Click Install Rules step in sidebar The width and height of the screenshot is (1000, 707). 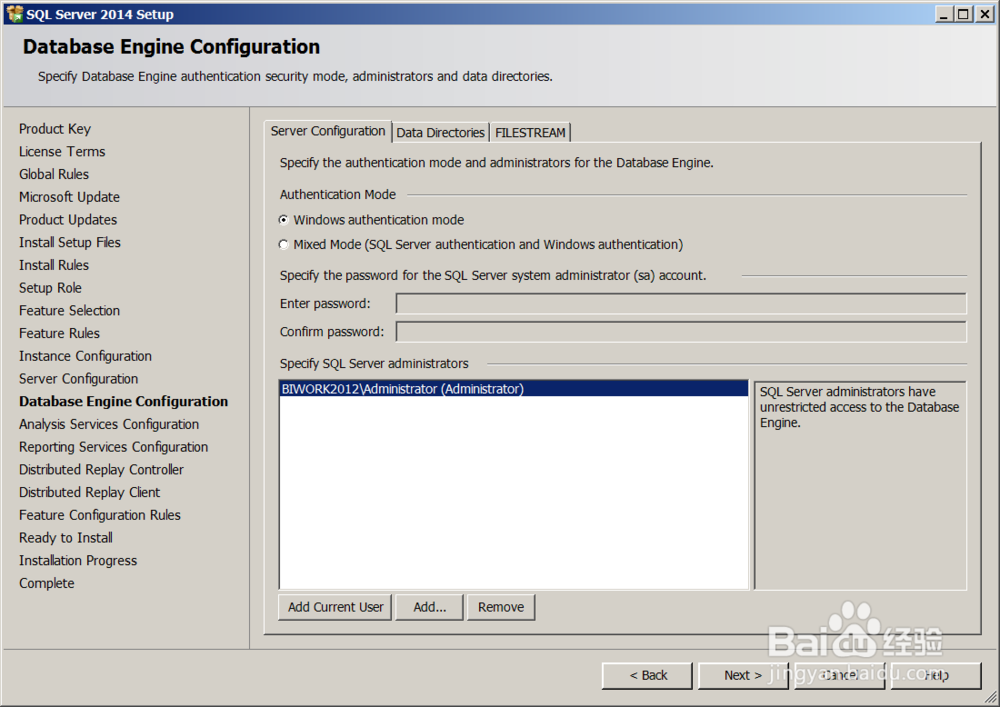click(x=54, y=265)
